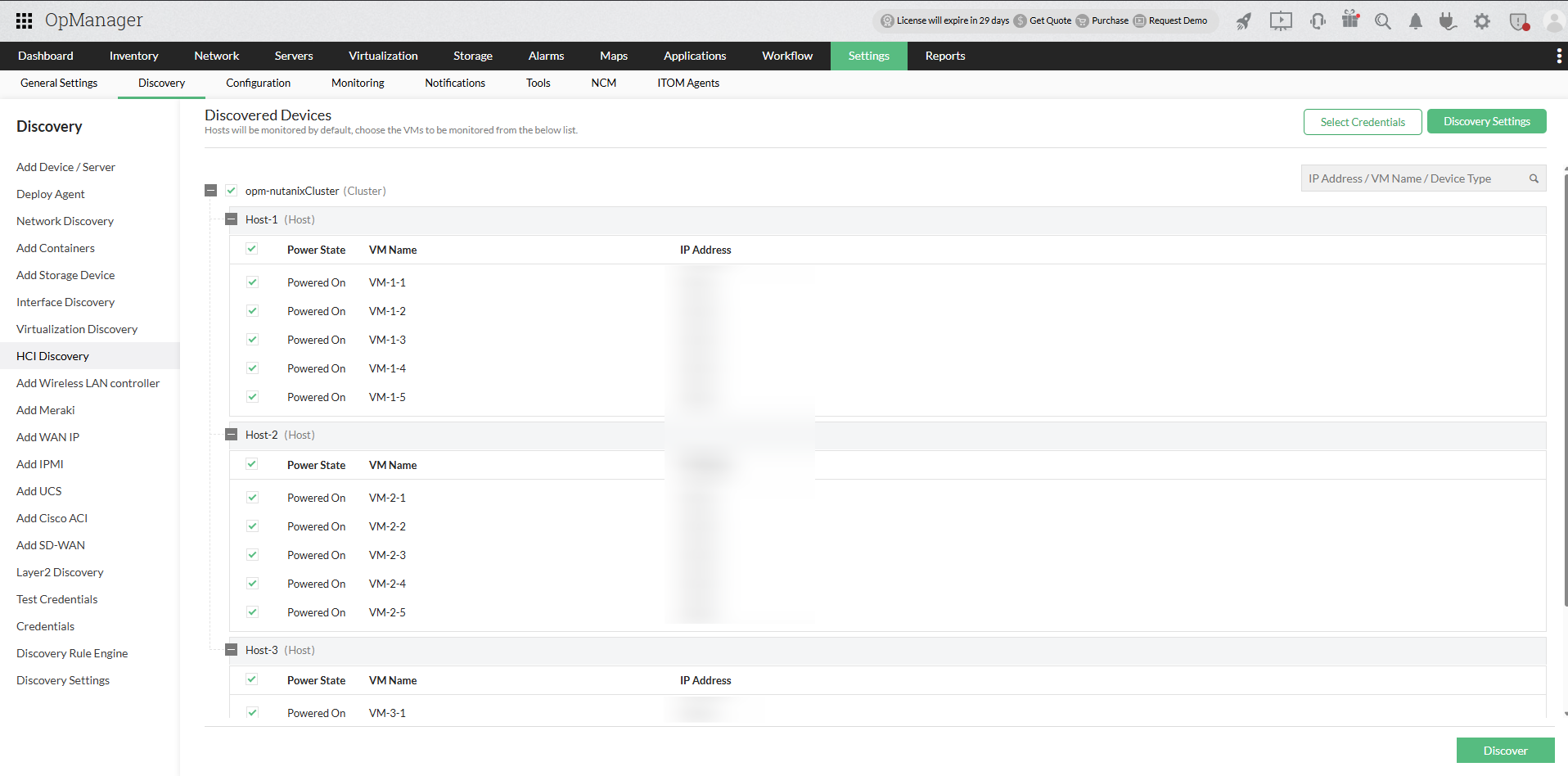Open Add Wireless LAN controller link
This screenshot has width=1568, height=776.
pos(88,383)
